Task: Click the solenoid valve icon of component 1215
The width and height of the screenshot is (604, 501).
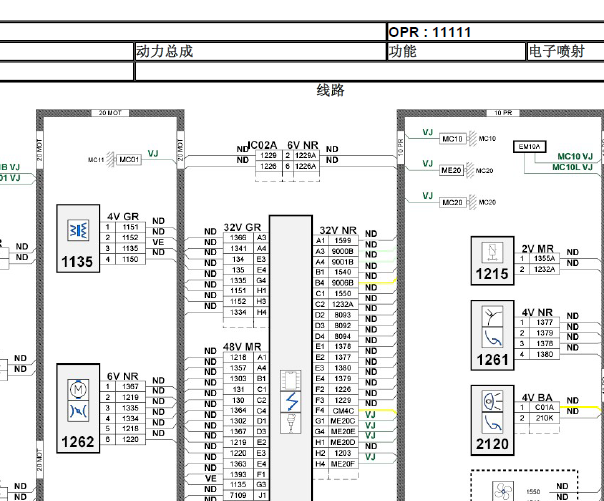Action: pyautogui.click(x=492, y=252)
